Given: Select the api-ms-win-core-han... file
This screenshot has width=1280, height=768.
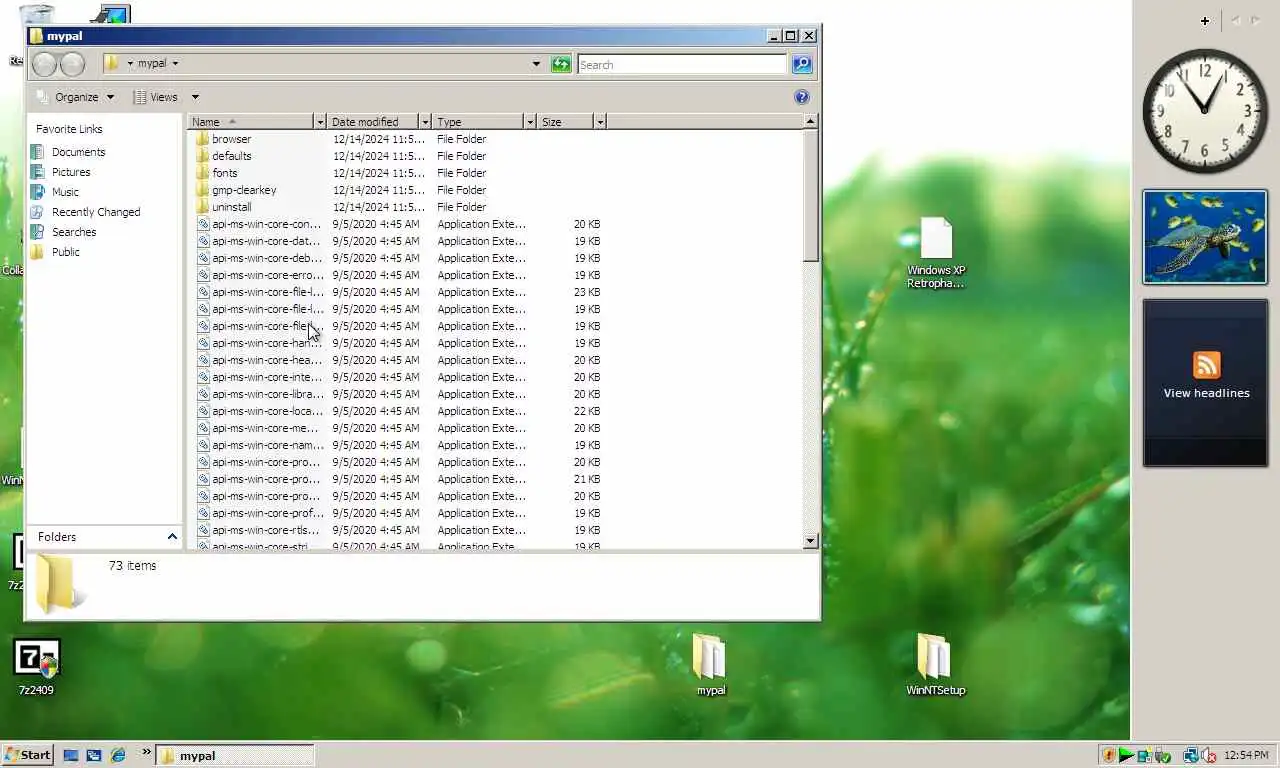Looking at the screenshot, I should (x=260, y=343).
